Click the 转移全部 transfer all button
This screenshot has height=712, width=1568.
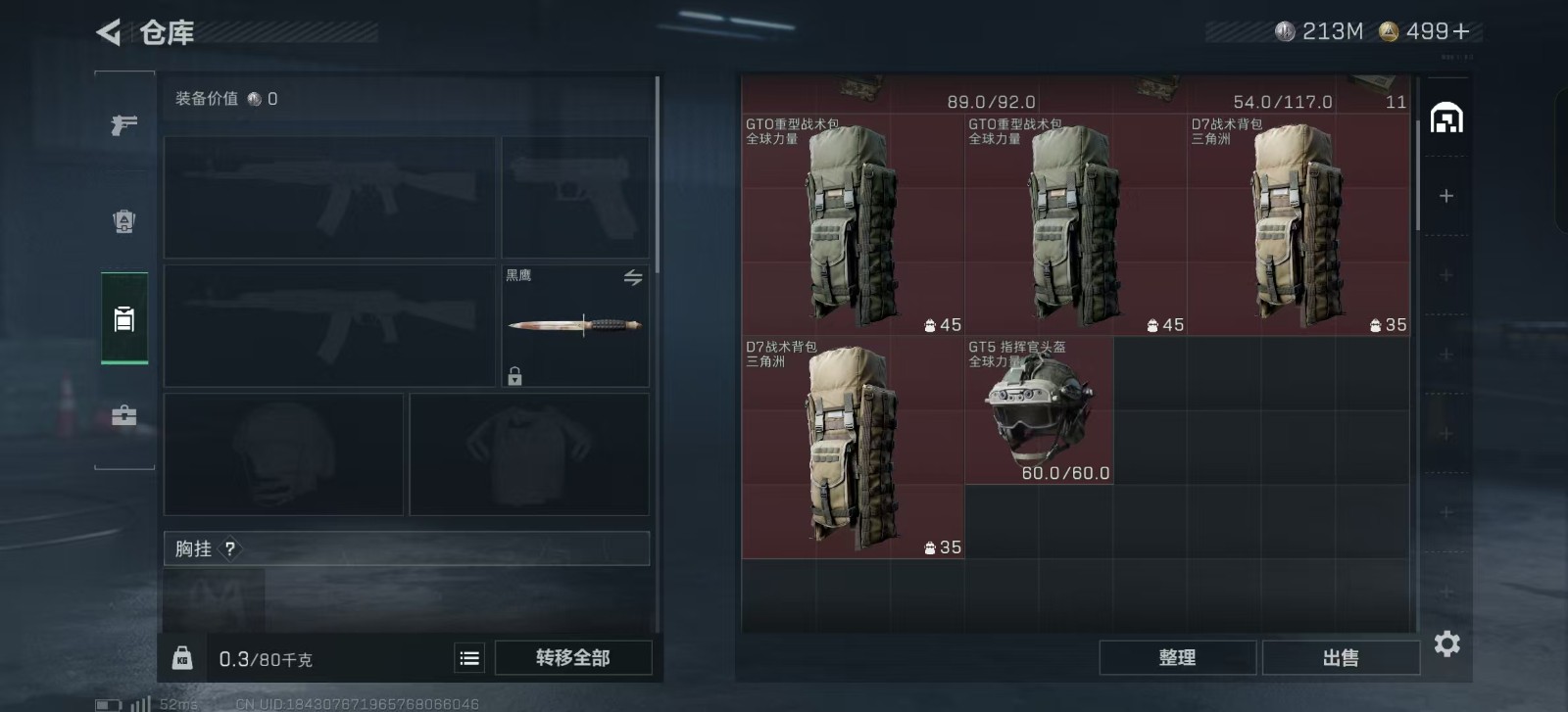[573, 658]
